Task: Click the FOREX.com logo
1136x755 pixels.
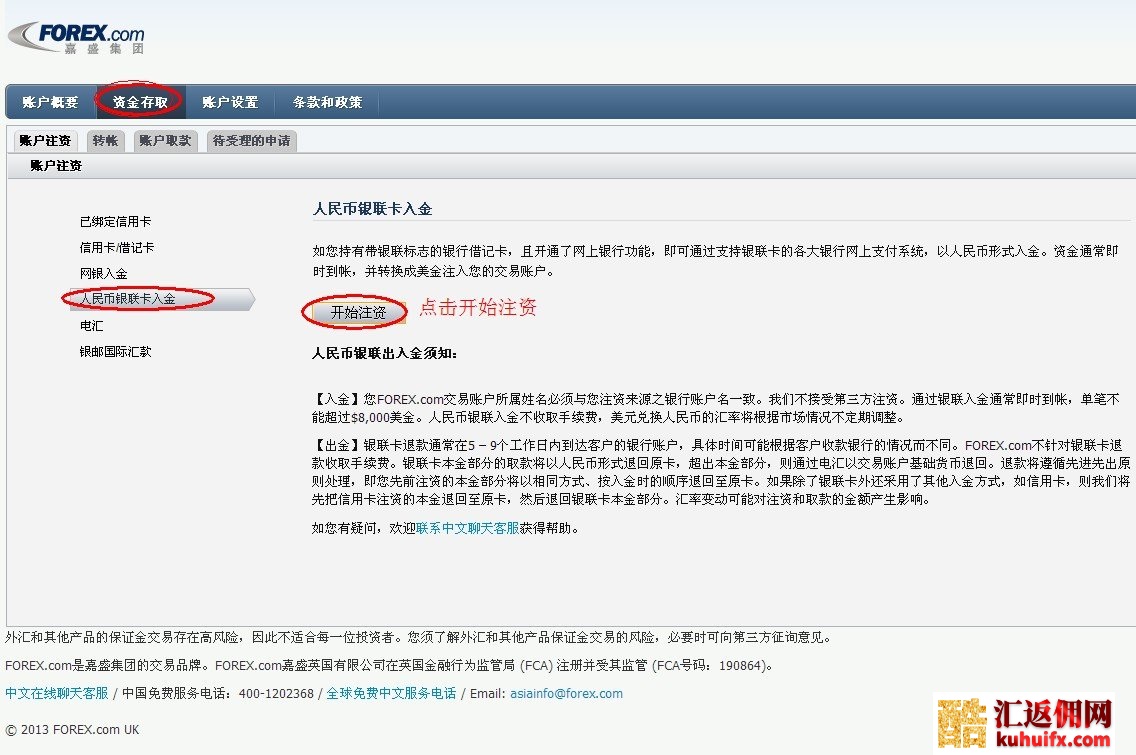Action: 78,37
